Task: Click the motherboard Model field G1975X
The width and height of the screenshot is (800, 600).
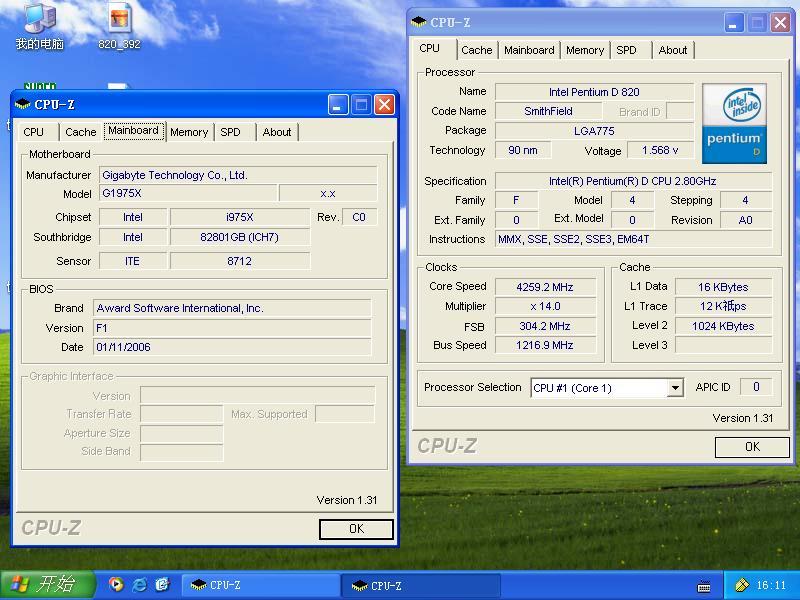Action: click(x=188, y=193)
